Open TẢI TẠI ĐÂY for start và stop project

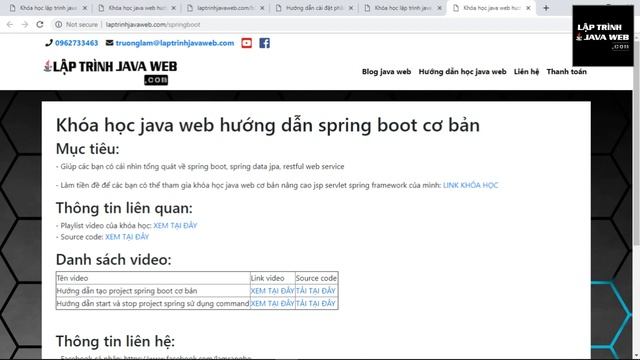(316, 303)
